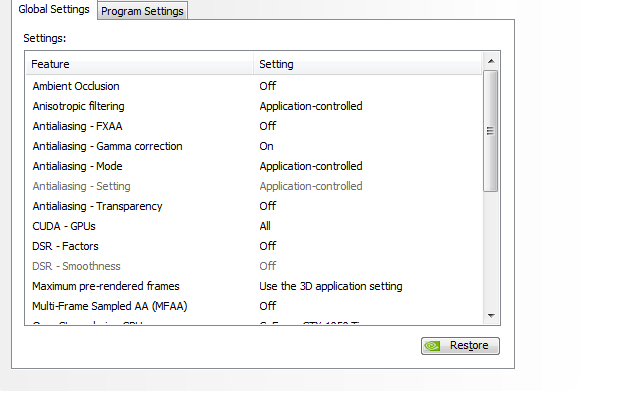Image resolution: width=641 pixels, height=394 pixels.
Task: Select the DSR - Factors feature
Action: (x=65, y=246)
